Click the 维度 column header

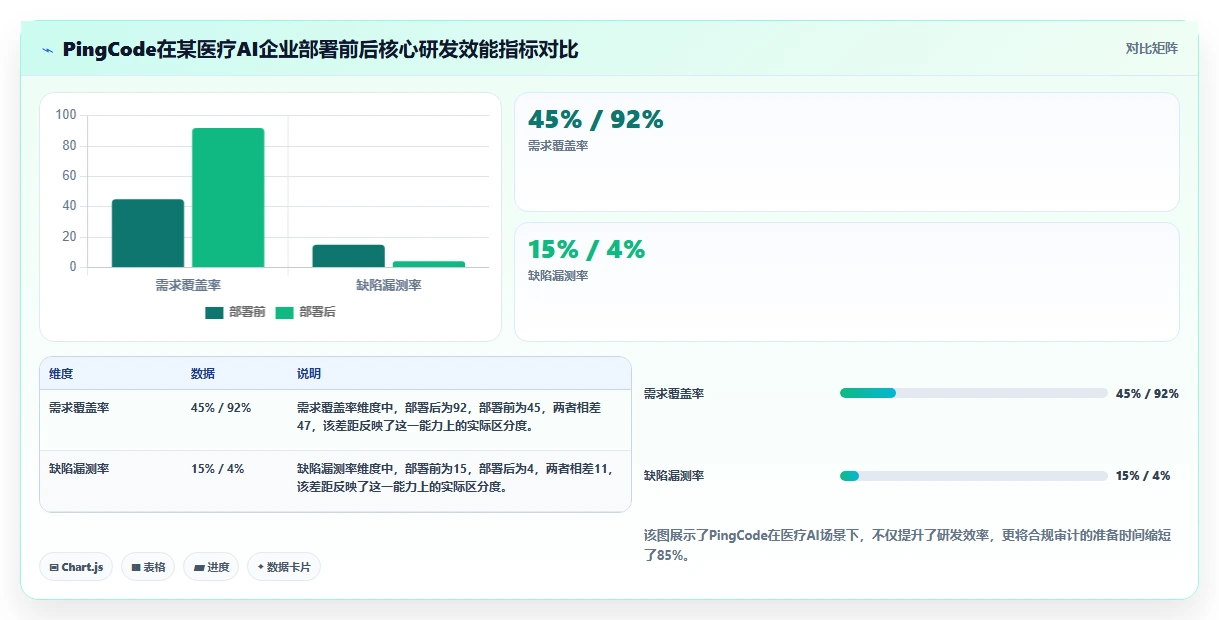click(61, 374)
